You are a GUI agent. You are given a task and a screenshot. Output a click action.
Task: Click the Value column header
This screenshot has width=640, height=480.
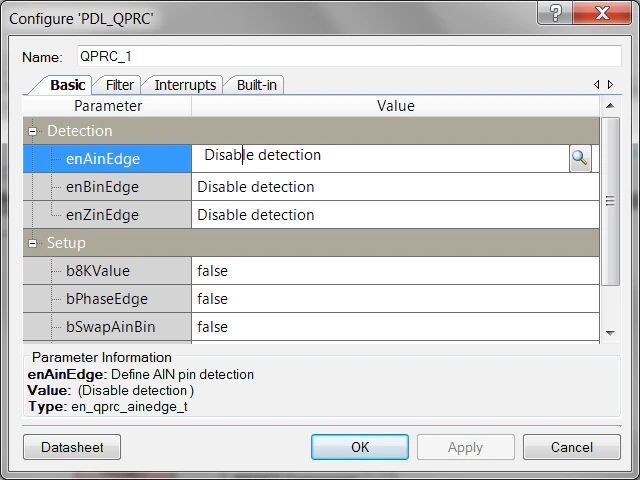396,106
